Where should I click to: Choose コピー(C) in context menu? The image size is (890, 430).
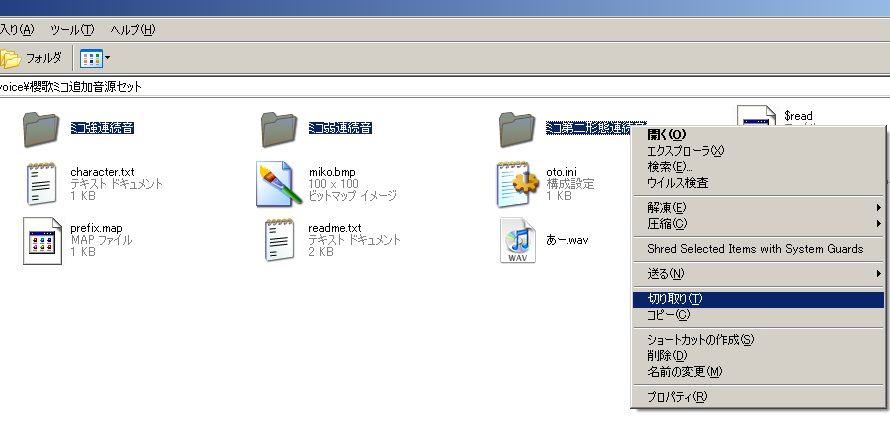tap(758, 315)
